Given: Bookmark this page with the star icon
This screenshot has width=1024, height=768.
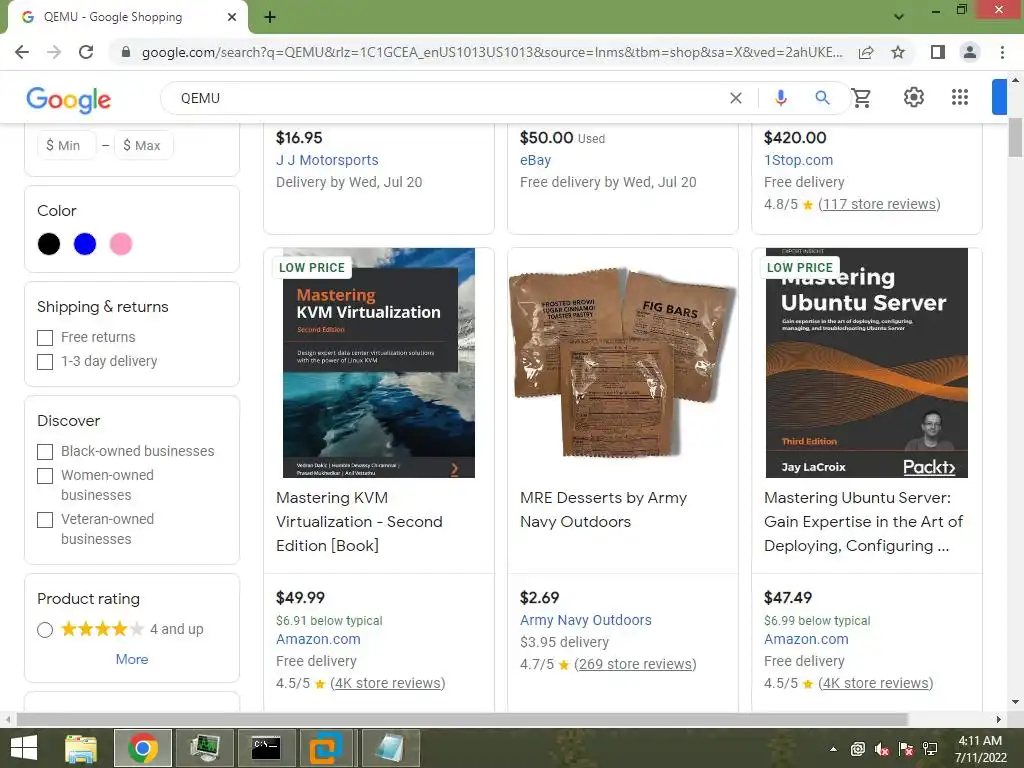Looking at the screenshot, I should pyautogui.click(x=898, y=52).
